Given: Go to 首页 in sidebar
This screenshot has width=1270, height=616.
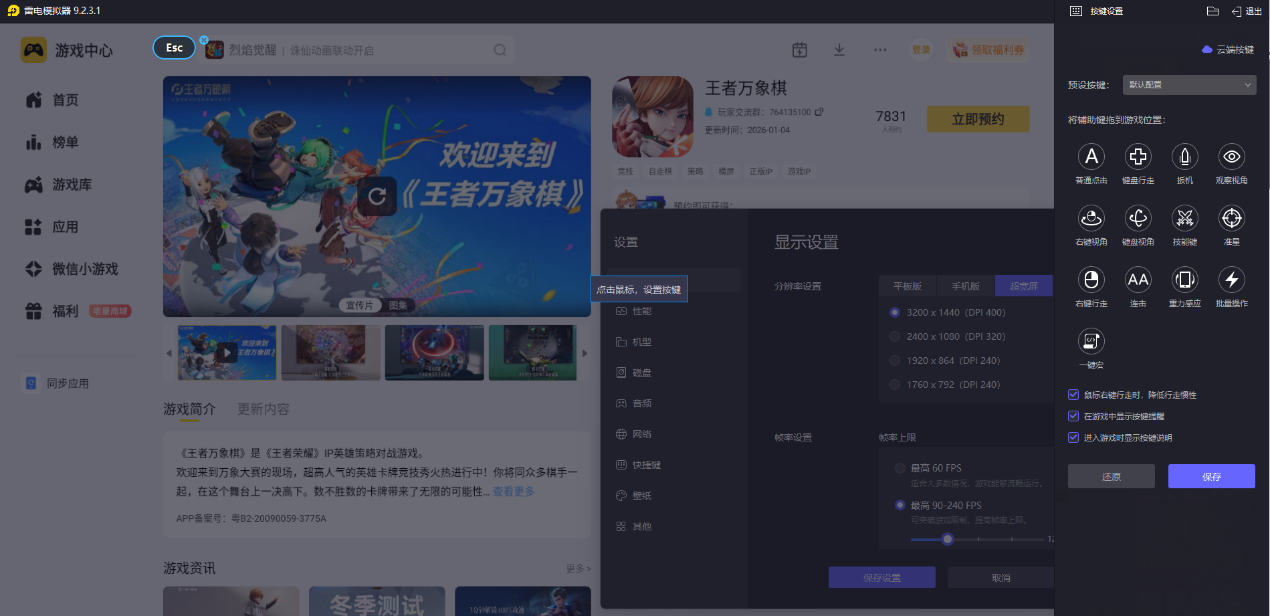Looking at the screenshot, I should click(x=52, y=100).
